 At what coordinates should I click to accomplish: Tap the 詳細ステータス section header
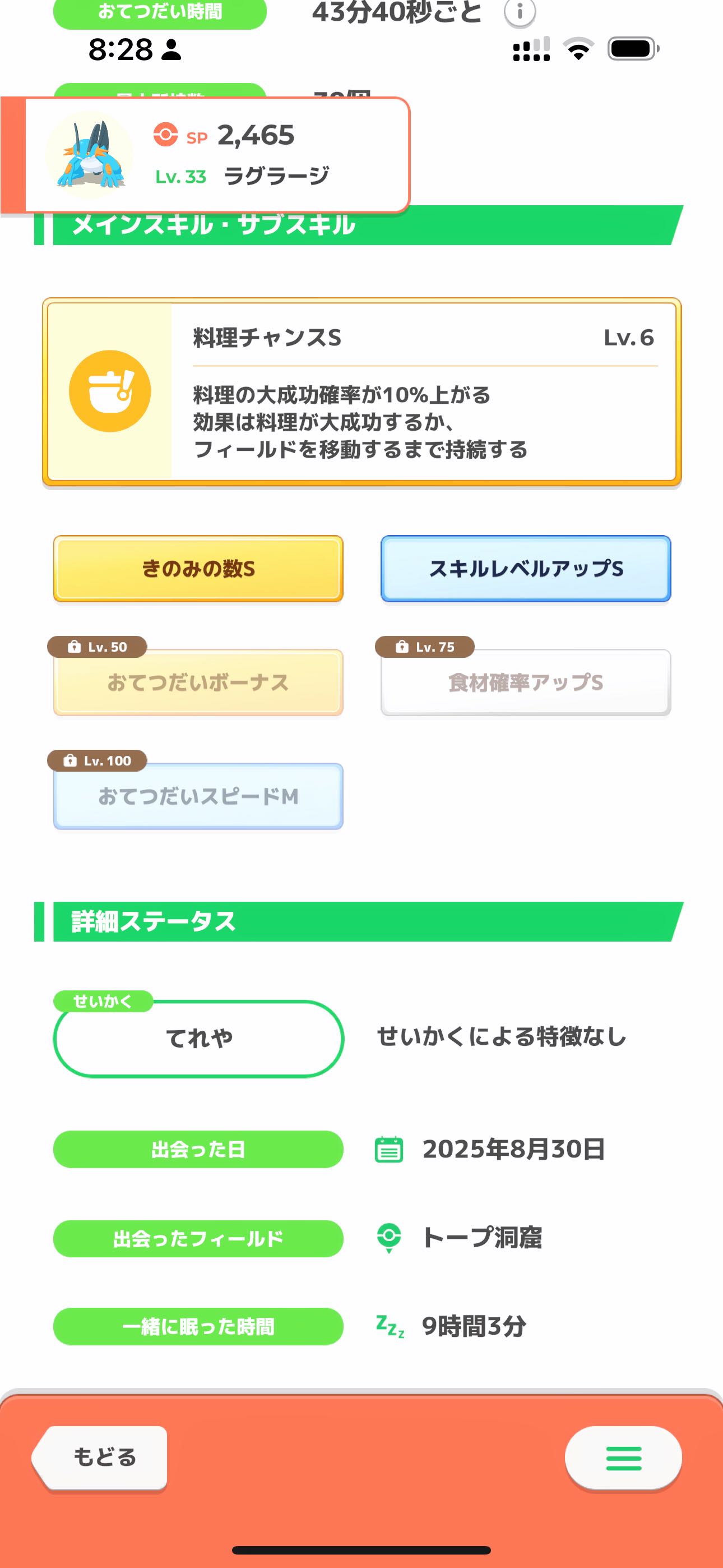[359, 921]
